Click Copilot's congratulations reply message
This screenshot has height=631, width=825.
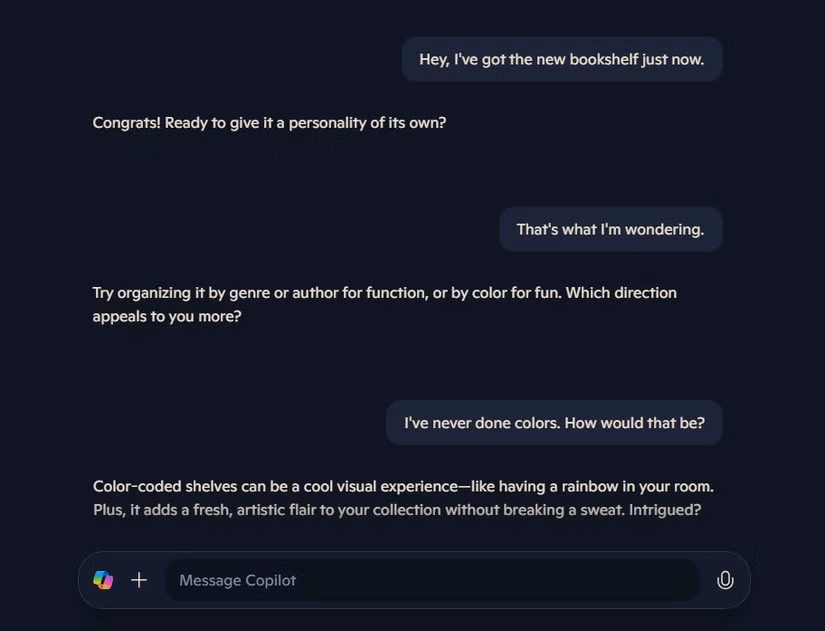(x=268, y=122)
